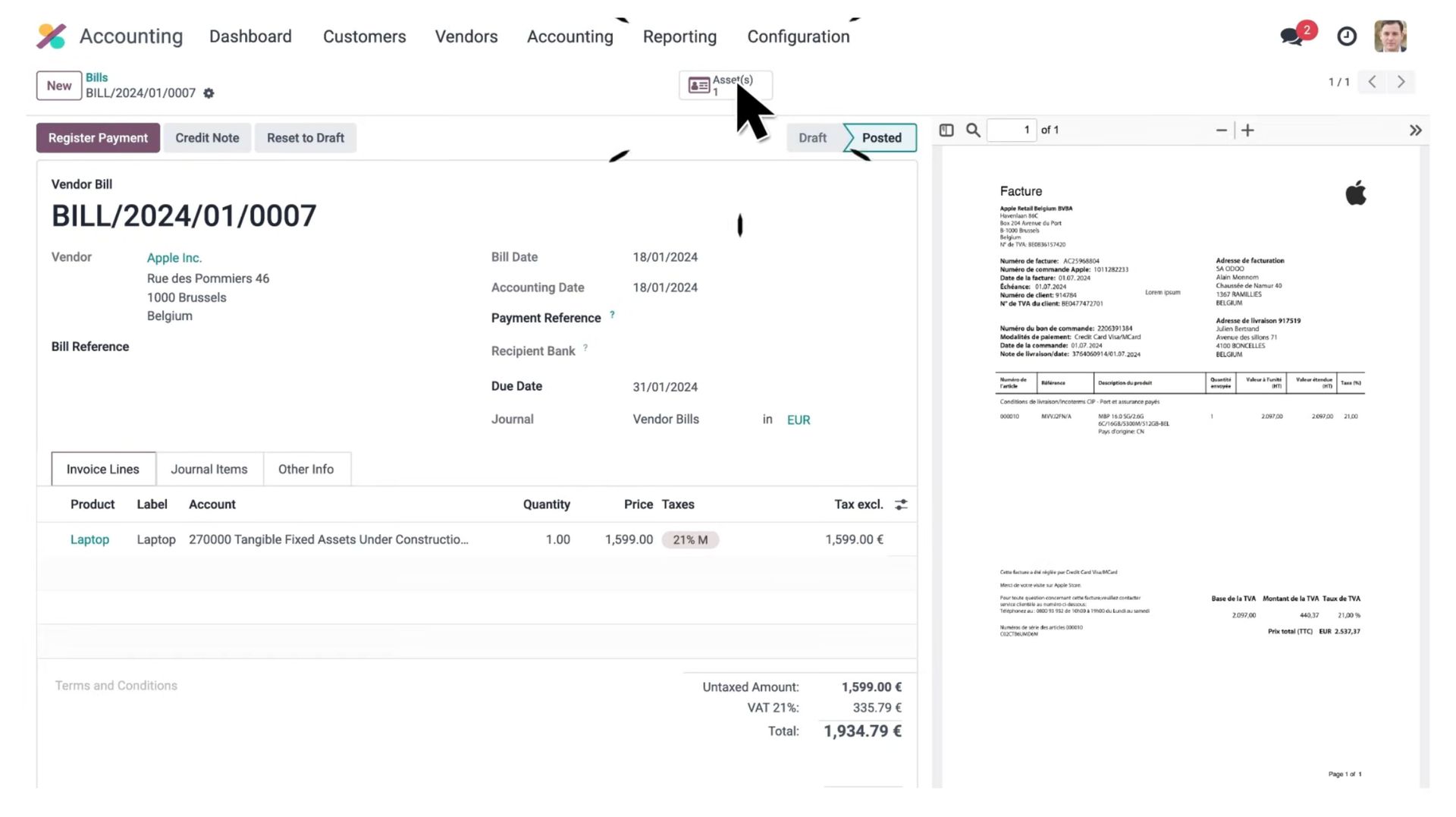This screenshot has height=817, width=1456.
Task: Open the messages chat icon
Action: (x=1291, y=36)
